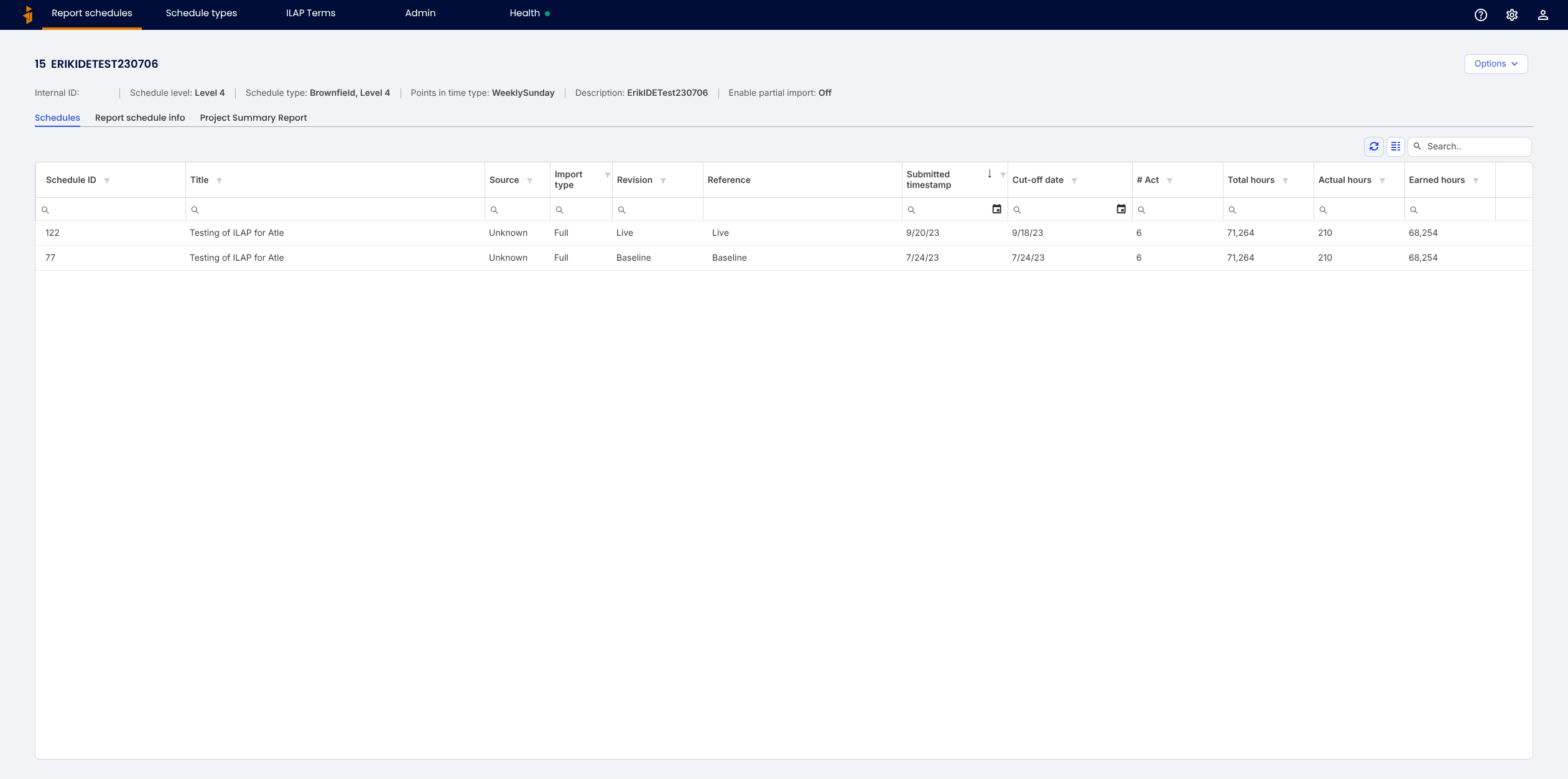Click Source column filter icon

point(530,180)
